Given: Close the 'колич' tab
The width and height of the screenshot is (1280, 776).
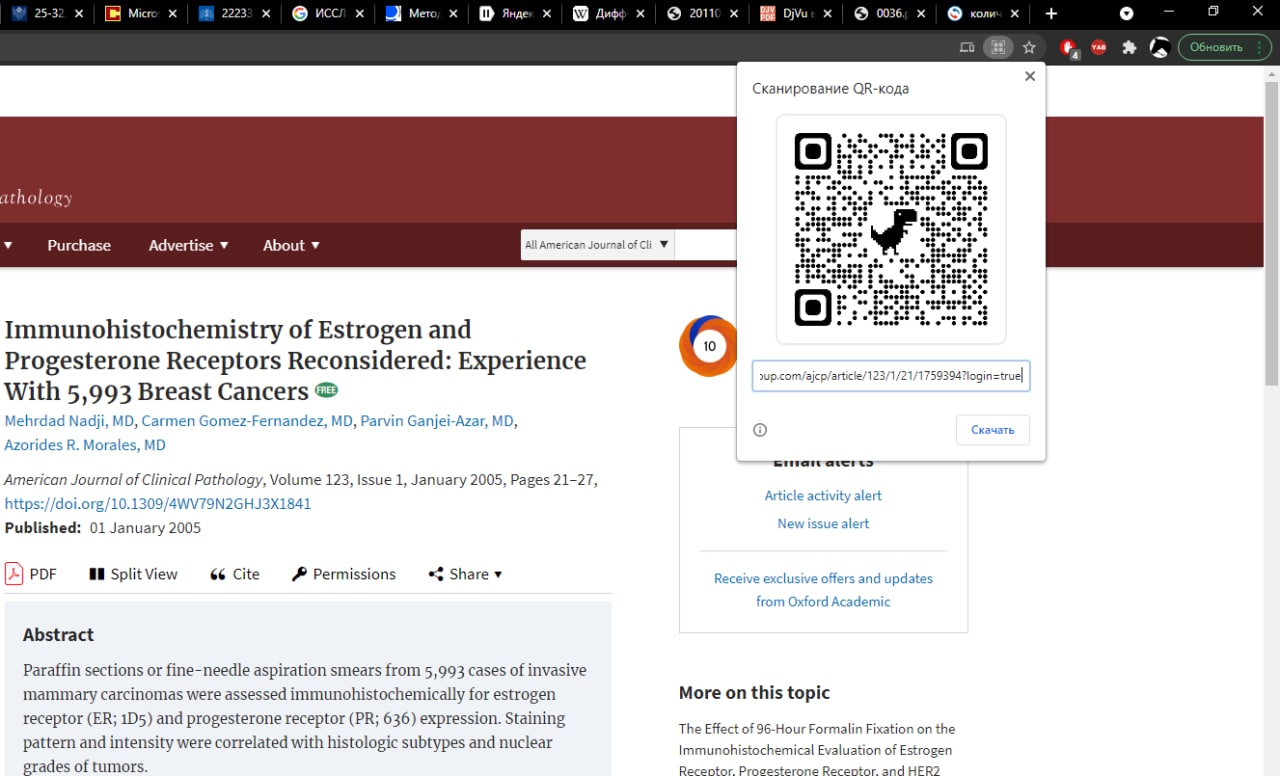Looking at the screenshot, I should [x=1017, y=14].
